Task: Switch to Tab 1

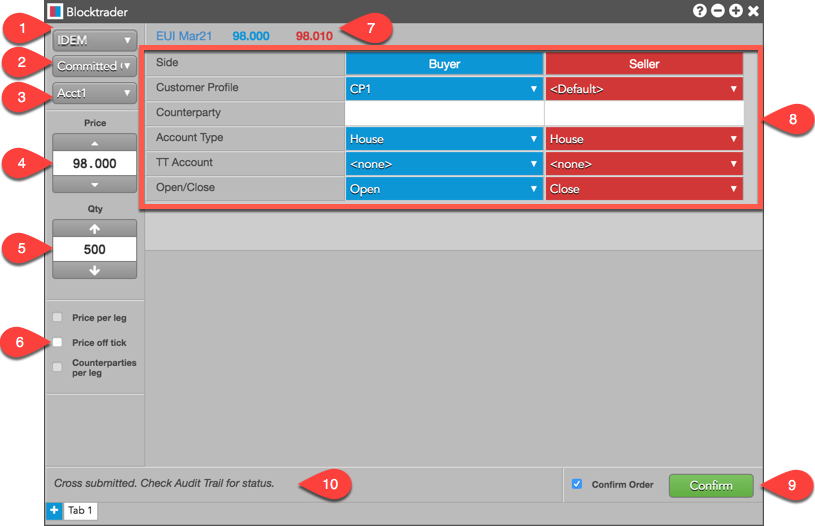Action: click(80, 511)
